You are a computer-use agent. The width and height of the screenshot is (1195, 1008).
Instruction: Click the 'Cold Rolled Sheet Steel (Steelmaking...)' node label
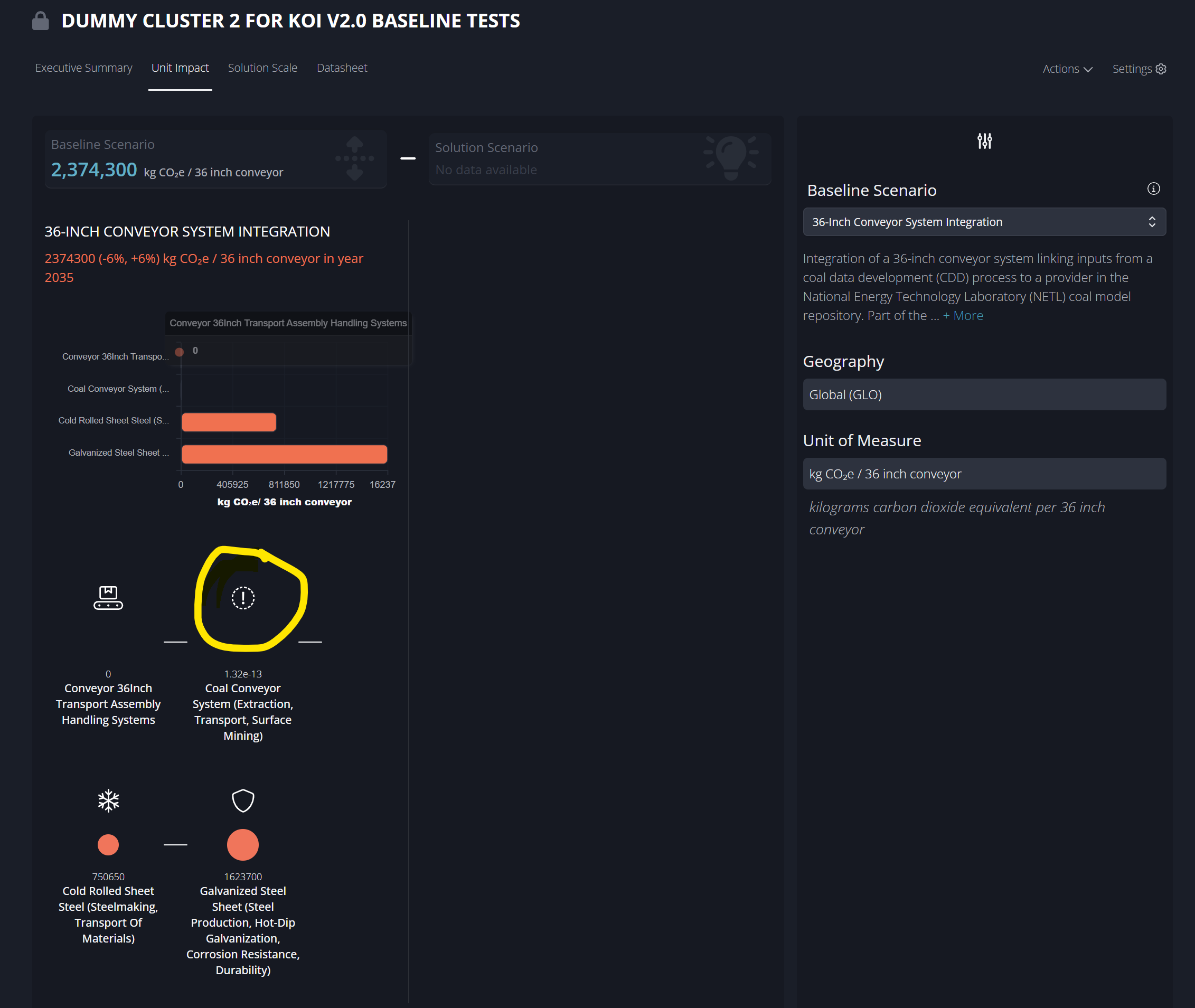click(x=108, y=915)
